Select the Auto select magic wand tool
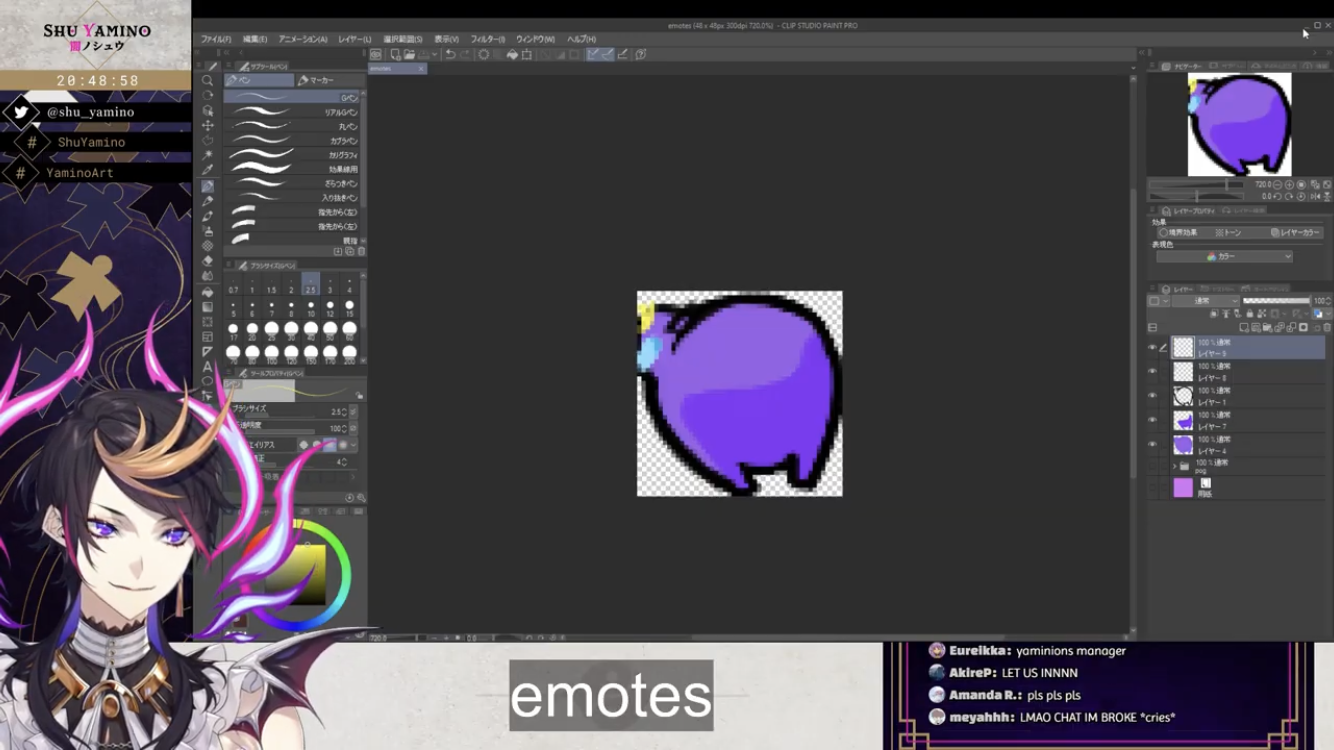1334x750 pixels. click(x=207, y=155)
